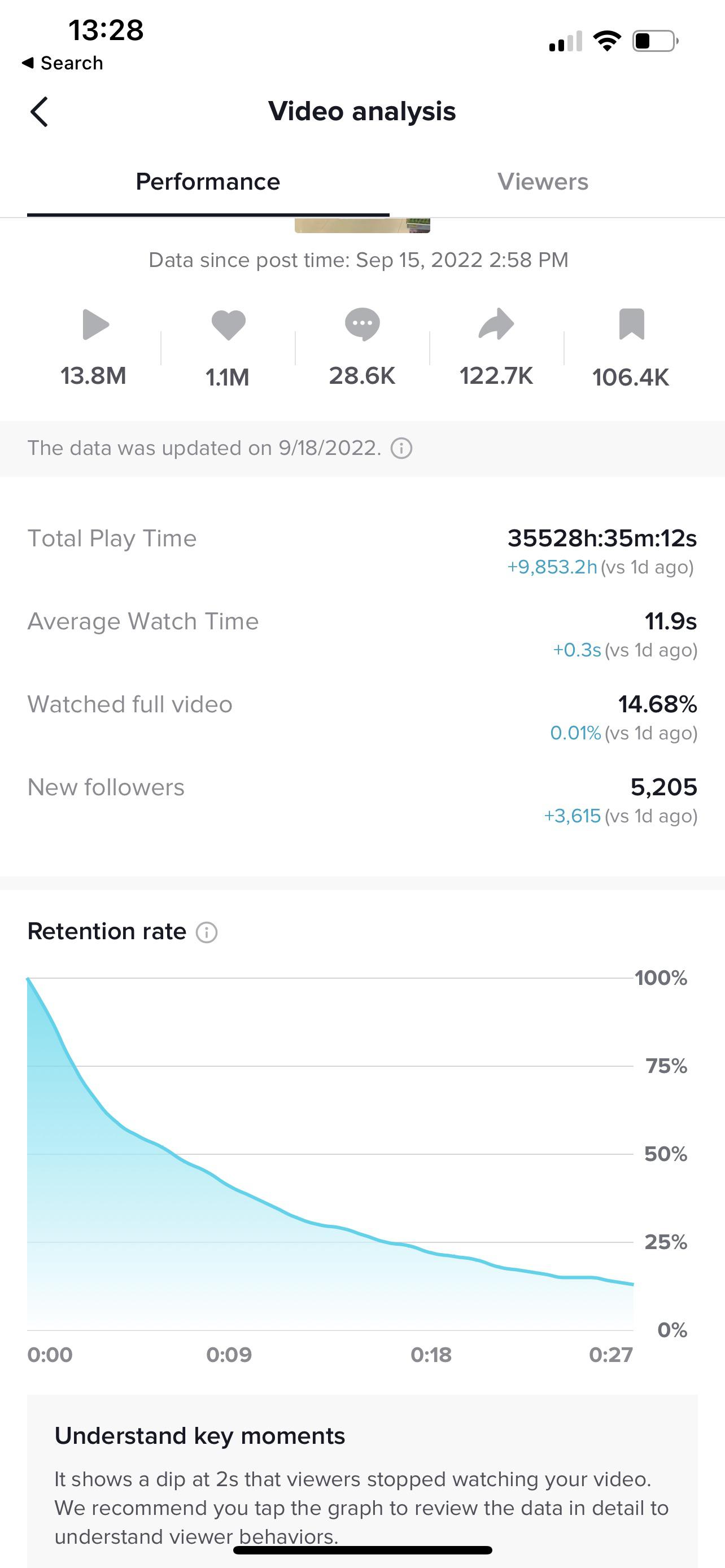Tap the saves bookmark icon

point(631,324)
